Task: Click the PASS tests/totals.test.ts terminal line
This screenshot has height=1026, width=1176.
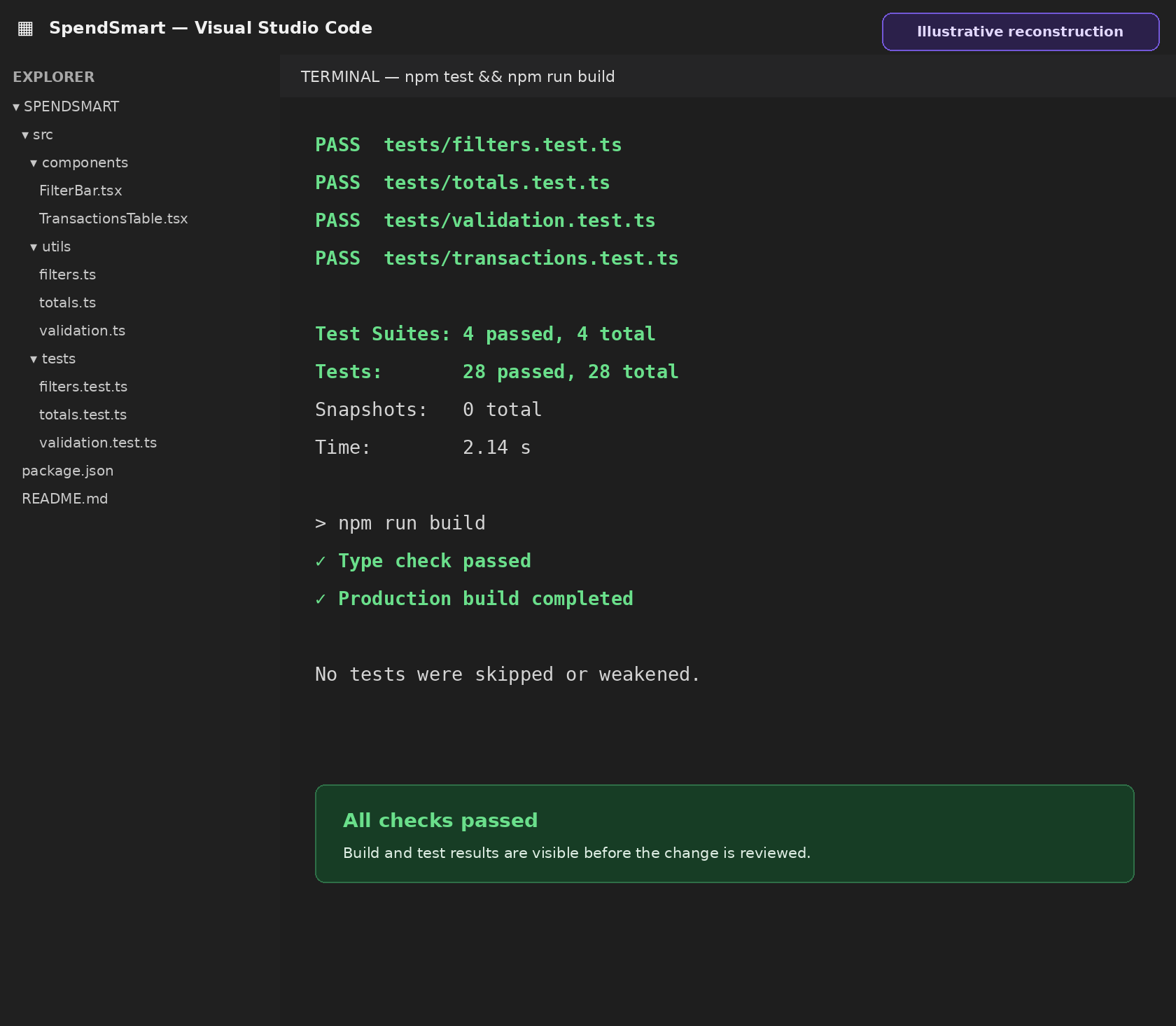Action: pos(462,183)
